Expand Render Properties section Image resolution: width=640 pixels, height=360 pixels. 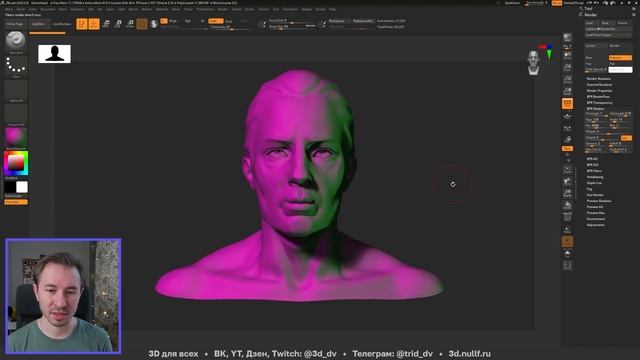599,91
